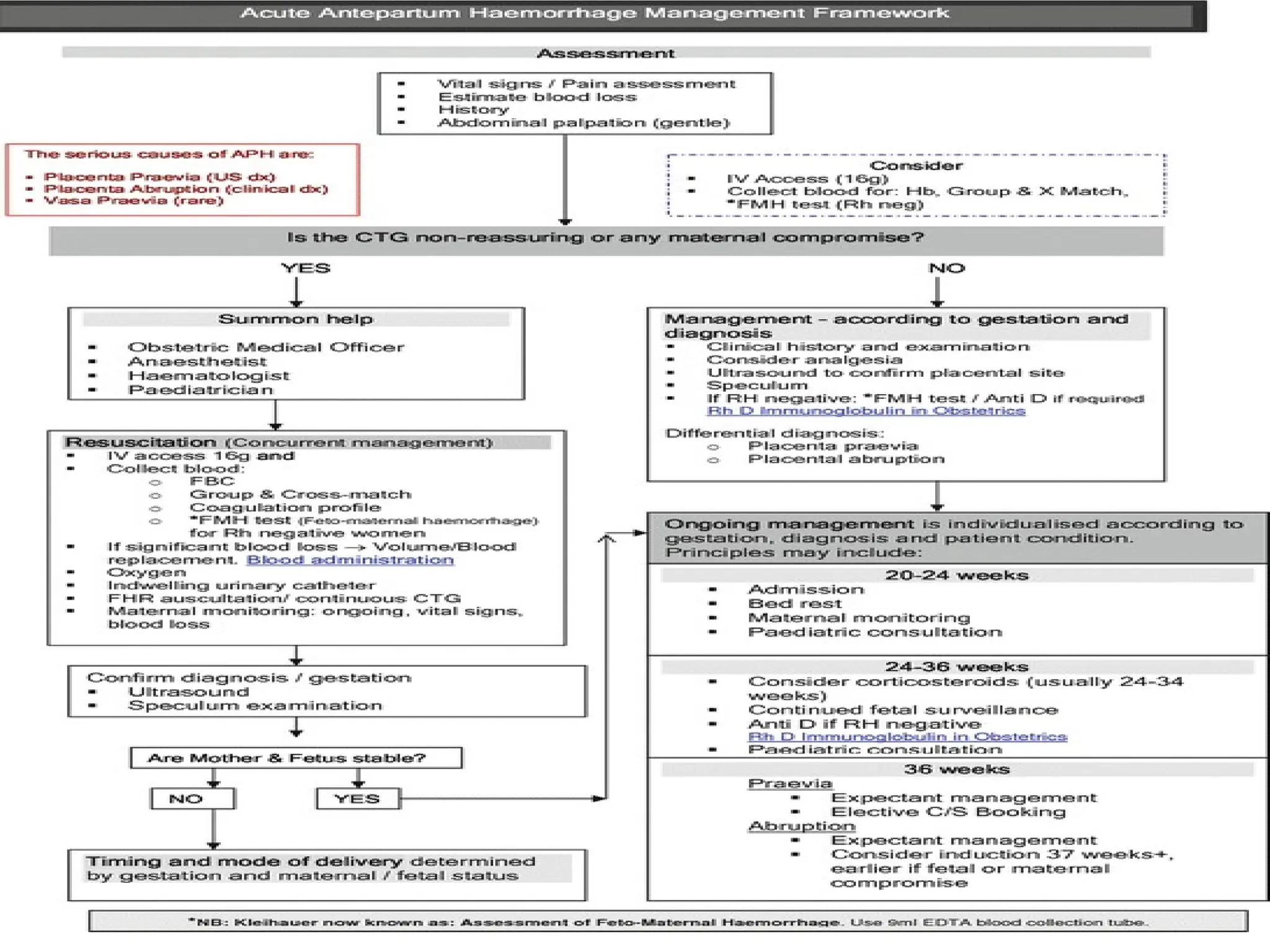Select the 24-36 weeks section header
The image size is (1270, 952).
point(957,667)
